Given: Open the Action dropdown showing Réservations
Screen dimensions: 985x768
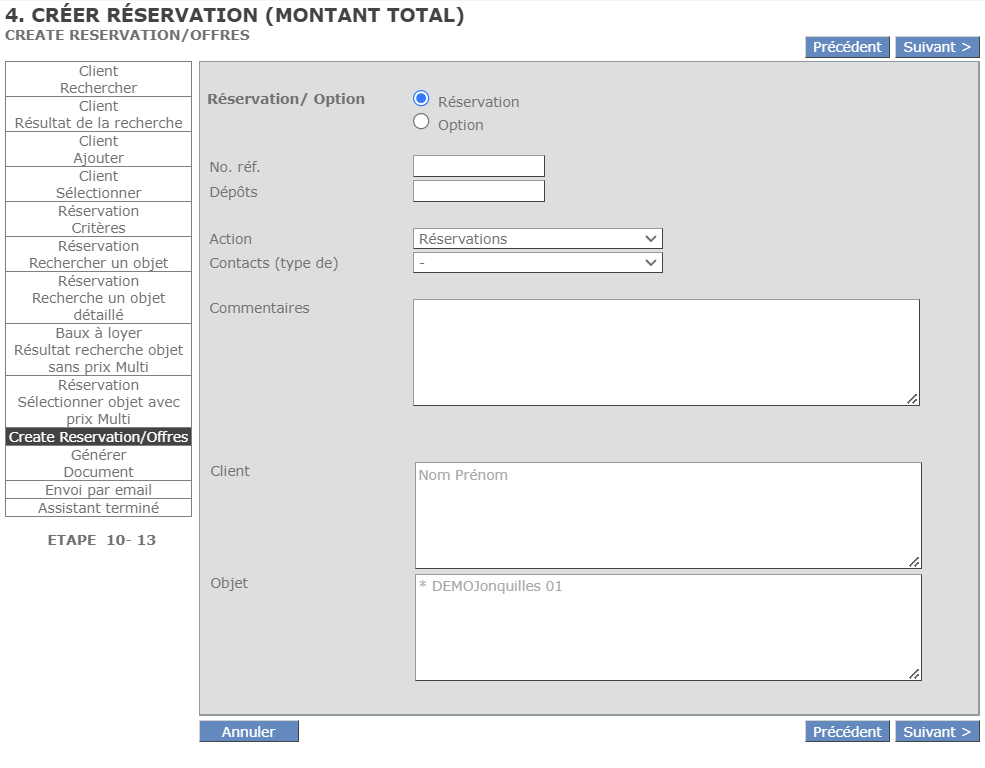Looking at the screenshot, I should 537,239.
